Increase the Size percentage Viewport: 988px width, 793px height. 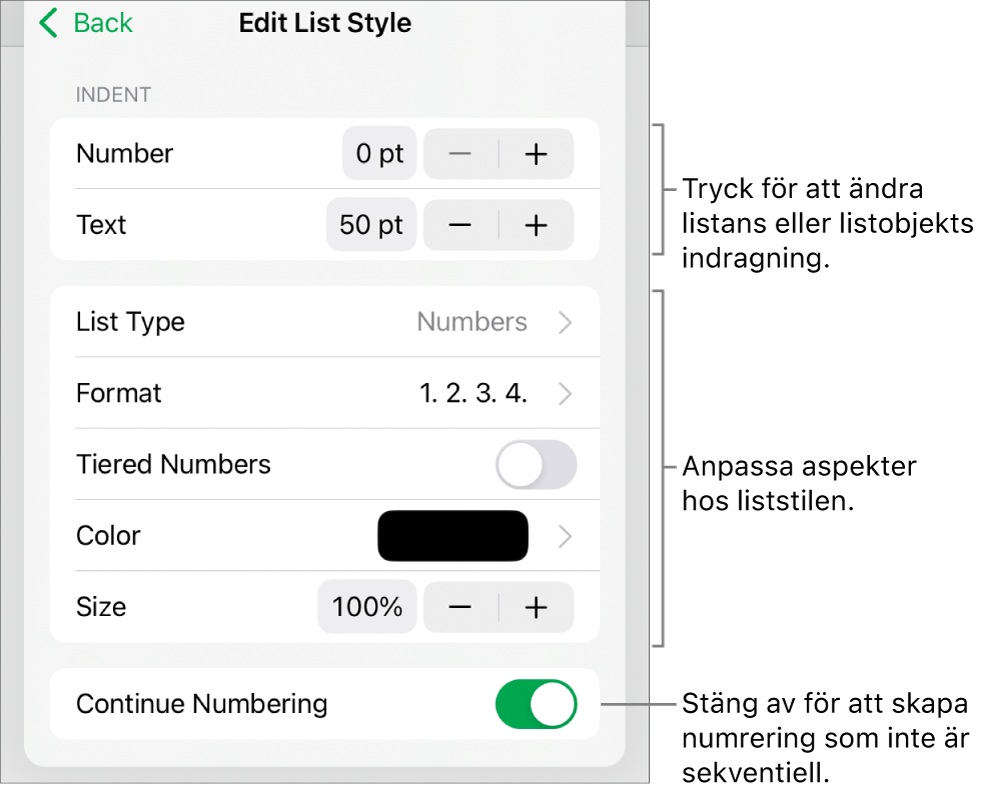click(x=537, y=607)
